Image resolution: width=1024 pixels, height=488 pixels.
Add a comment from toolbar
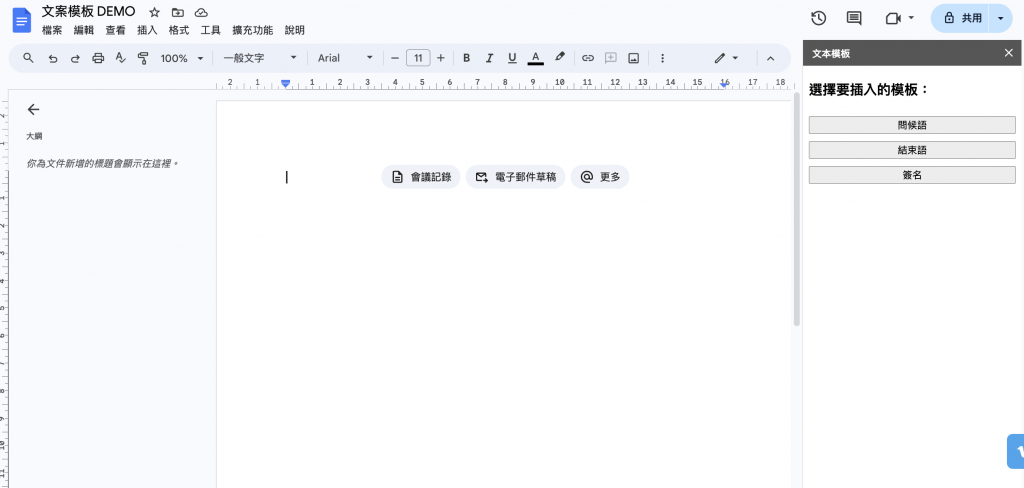coord(611,58)
